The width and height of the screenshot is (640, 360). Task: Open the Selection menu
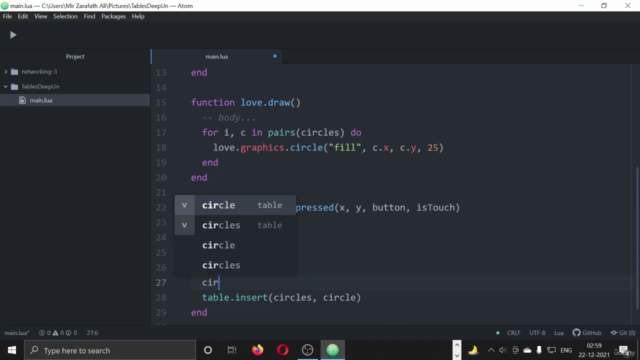point(65,16)
